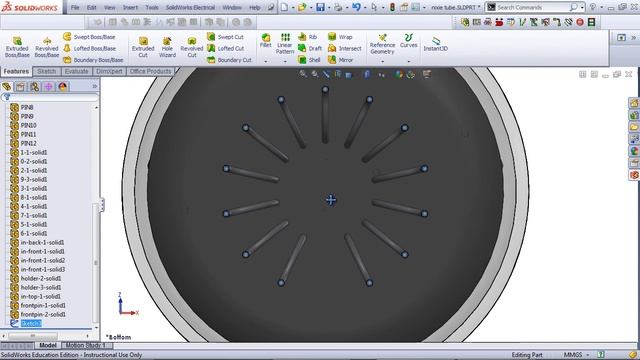This screenshot has height=360, width=640.
Task: Choose Lofted Boss/Base feature
Action: 89,48
